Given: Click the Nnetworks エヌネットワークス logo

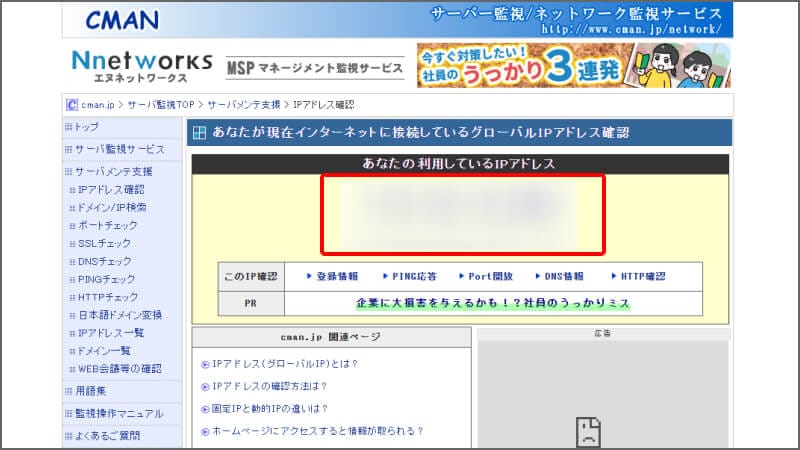Looking at the screenshot, I should (142, 66).
